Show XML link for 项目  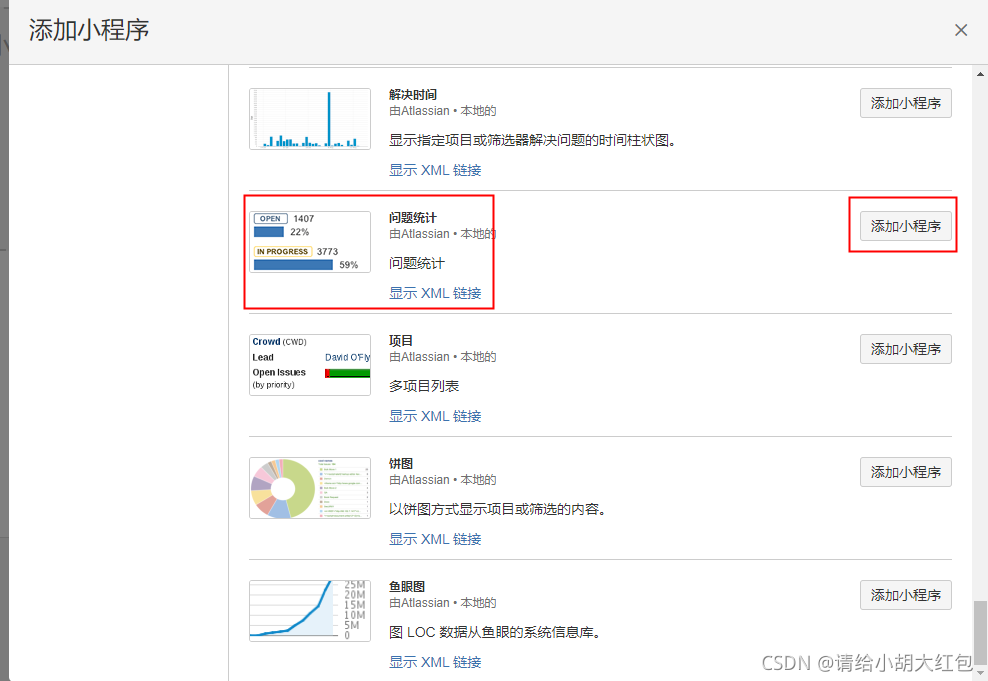point(435,416)
